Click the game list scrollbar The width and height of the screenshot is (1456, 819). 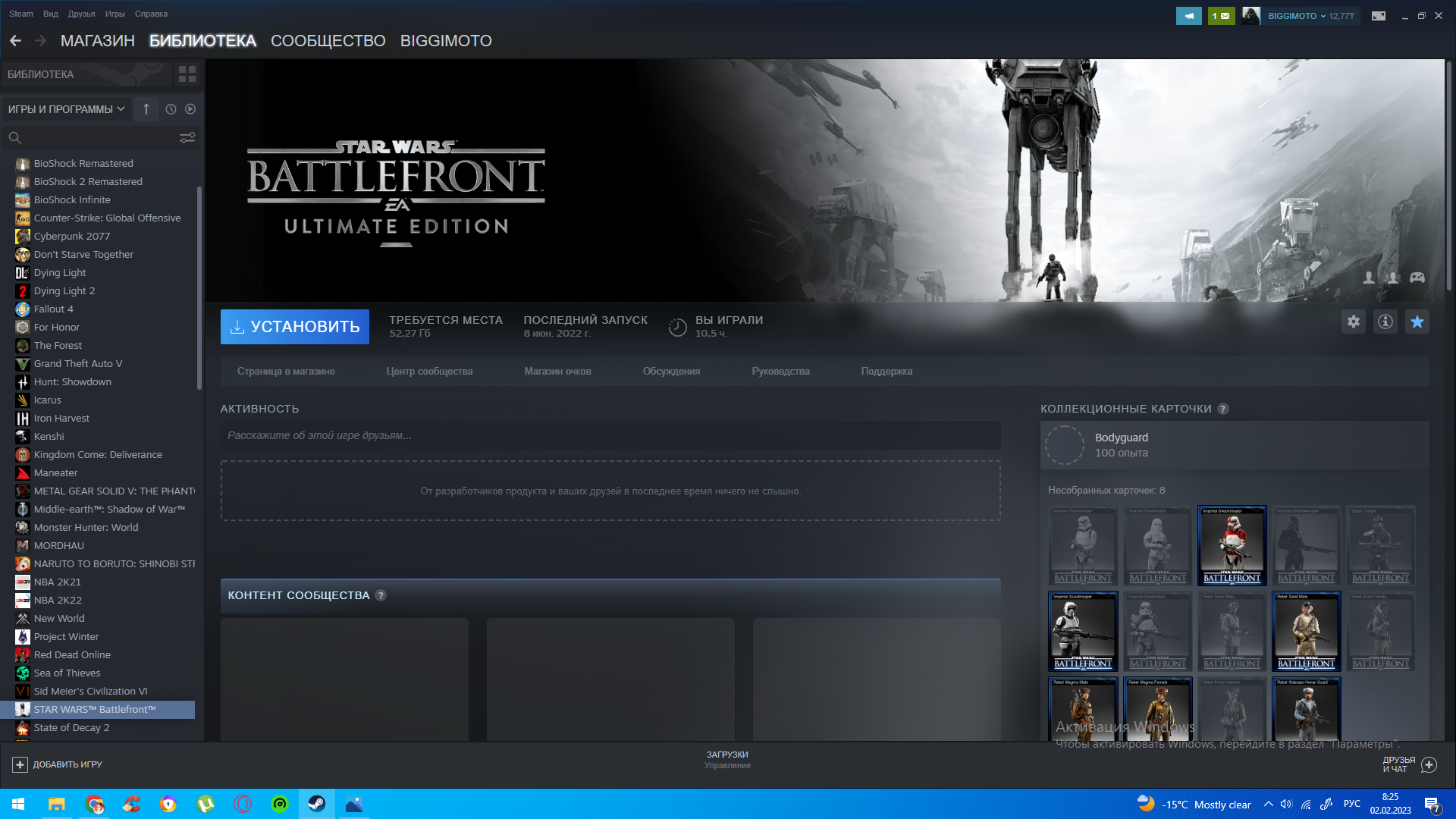[x=199, y=288]
